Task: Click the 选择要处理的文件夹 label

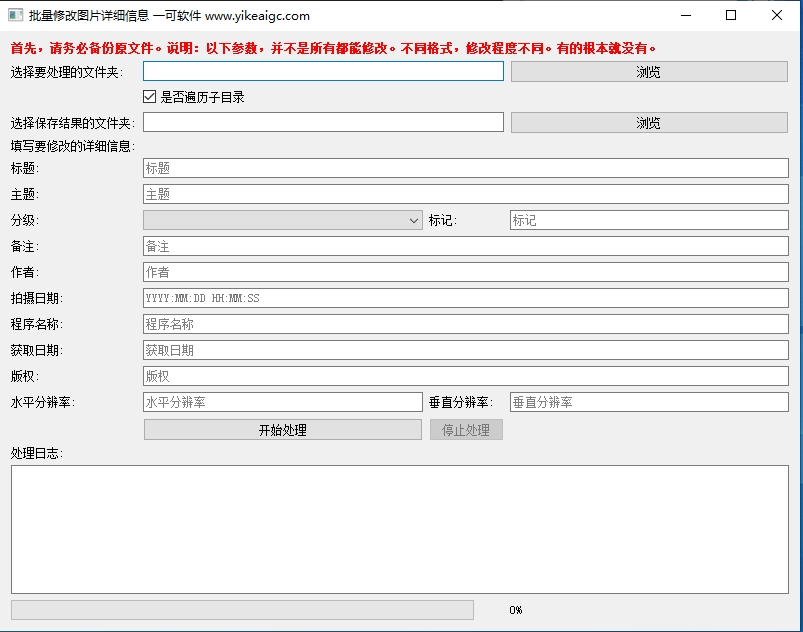Action: 67,72
